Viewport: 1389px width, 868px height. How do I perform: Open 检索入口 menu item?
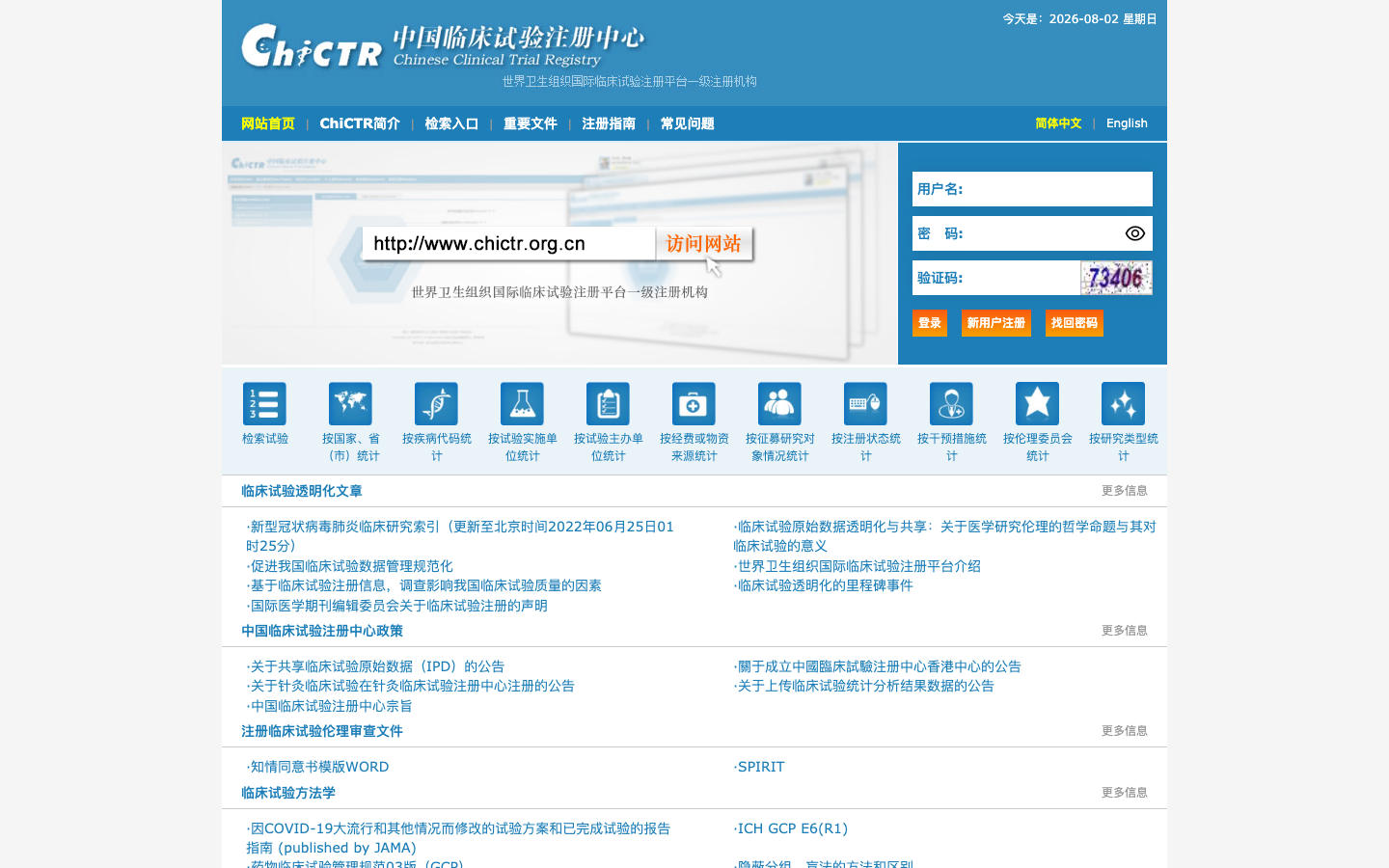(x=451, y=123)
